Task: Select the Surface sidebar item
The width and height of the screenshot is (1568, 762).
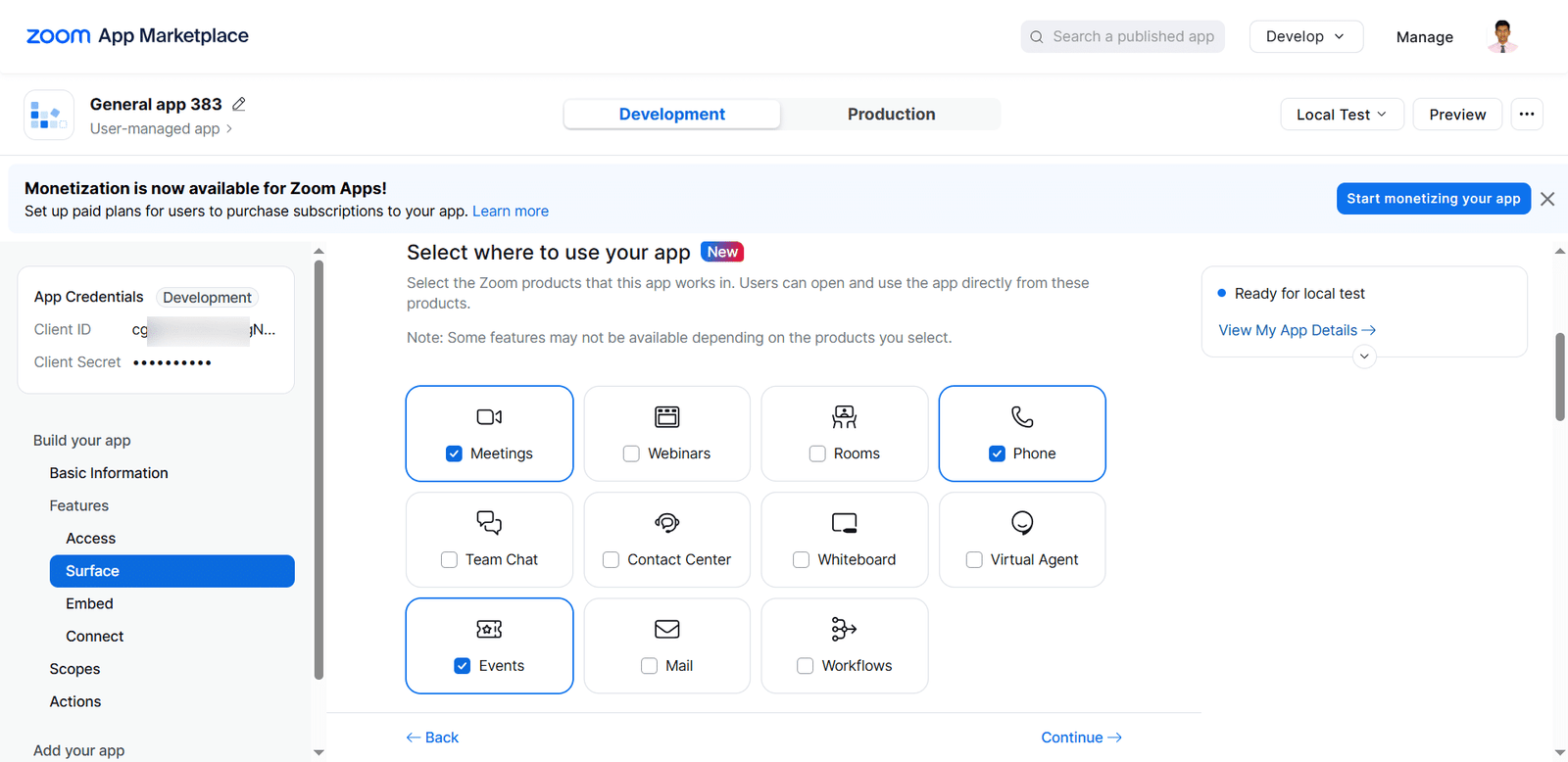Action: click(x=172, y=571)
